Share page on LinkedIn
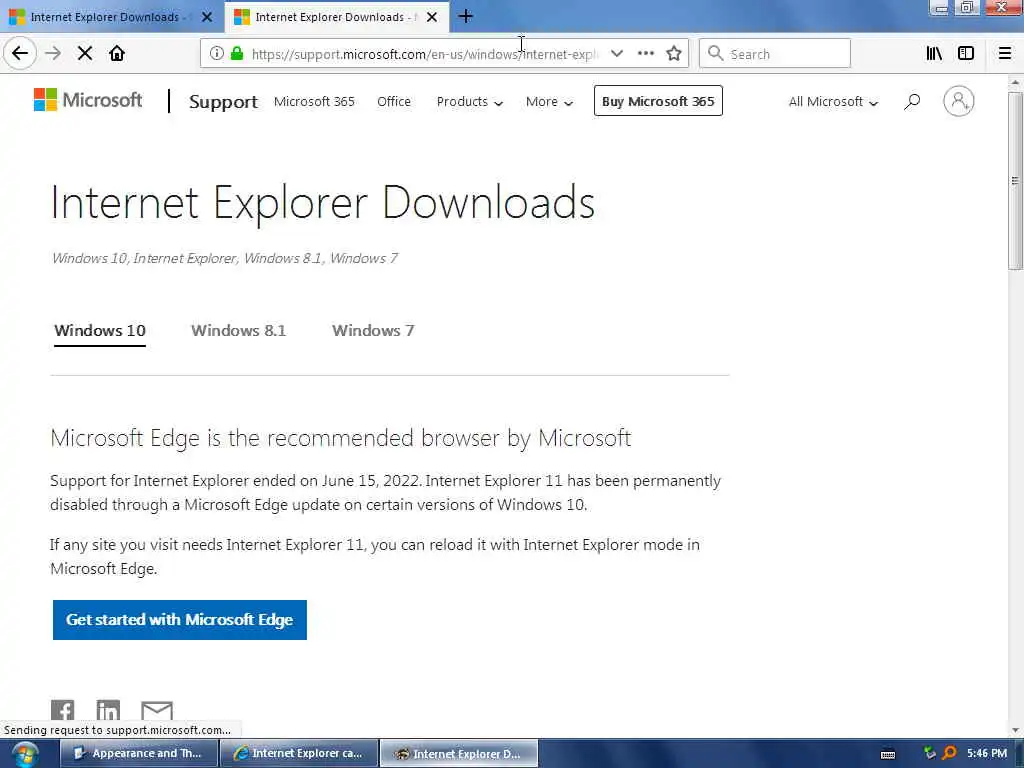This screenshot has width=1024, height=768. click(x=108, y=710)
